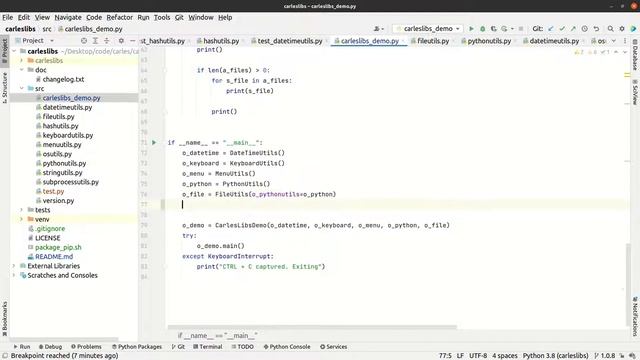Click Python 3.8 (carleslibs) interpreter selector
The width and height of the screenshot is (640, 360).
tap(556, 356)
